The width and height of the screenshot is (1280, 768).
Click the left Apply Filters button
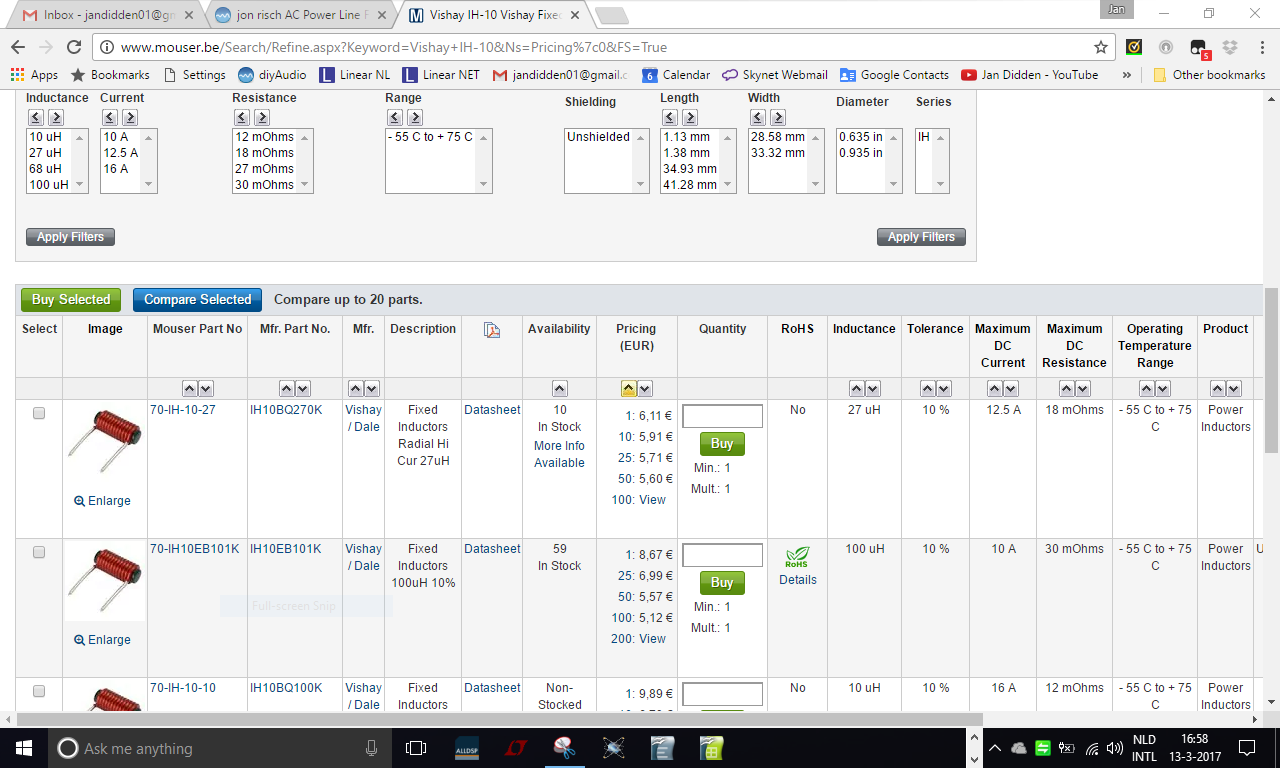(x=70, y=237)
